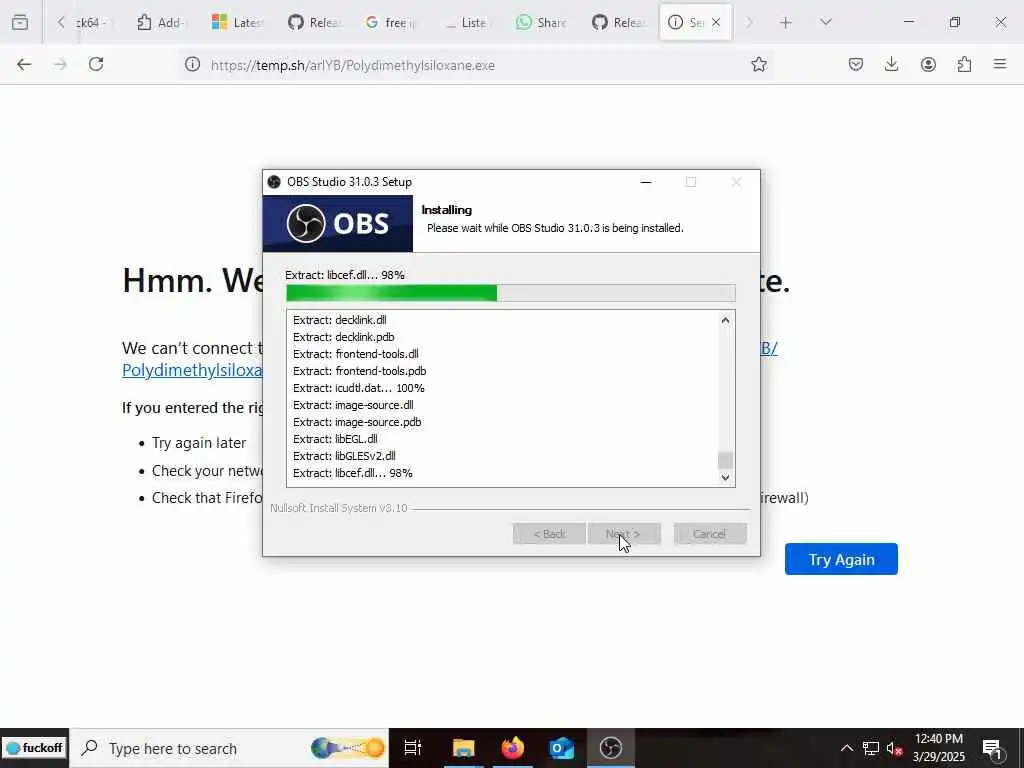1024x768 pixels.
Task: Go forward one page in Firefox
Action: pos(60,64)
